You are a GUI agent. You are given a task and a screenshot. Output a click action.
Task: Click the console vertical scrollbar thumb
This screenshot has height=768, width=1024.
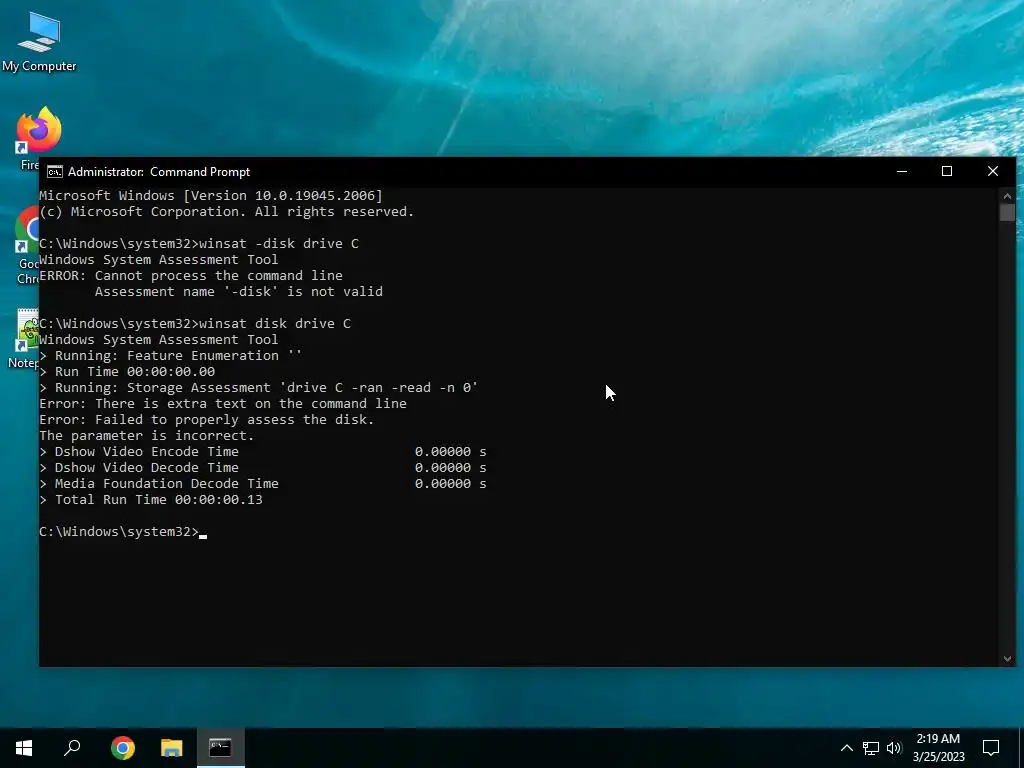pos(1007,212)
